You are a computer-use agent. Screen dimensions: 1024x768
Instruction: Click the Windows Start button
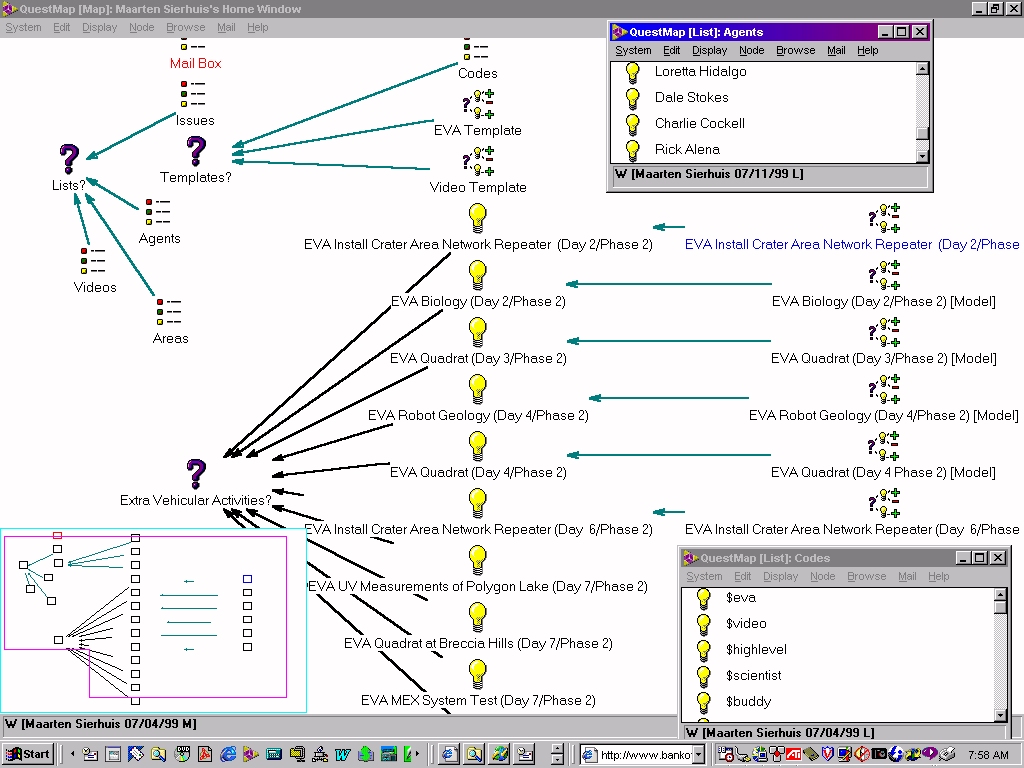(x=28, y=754)
